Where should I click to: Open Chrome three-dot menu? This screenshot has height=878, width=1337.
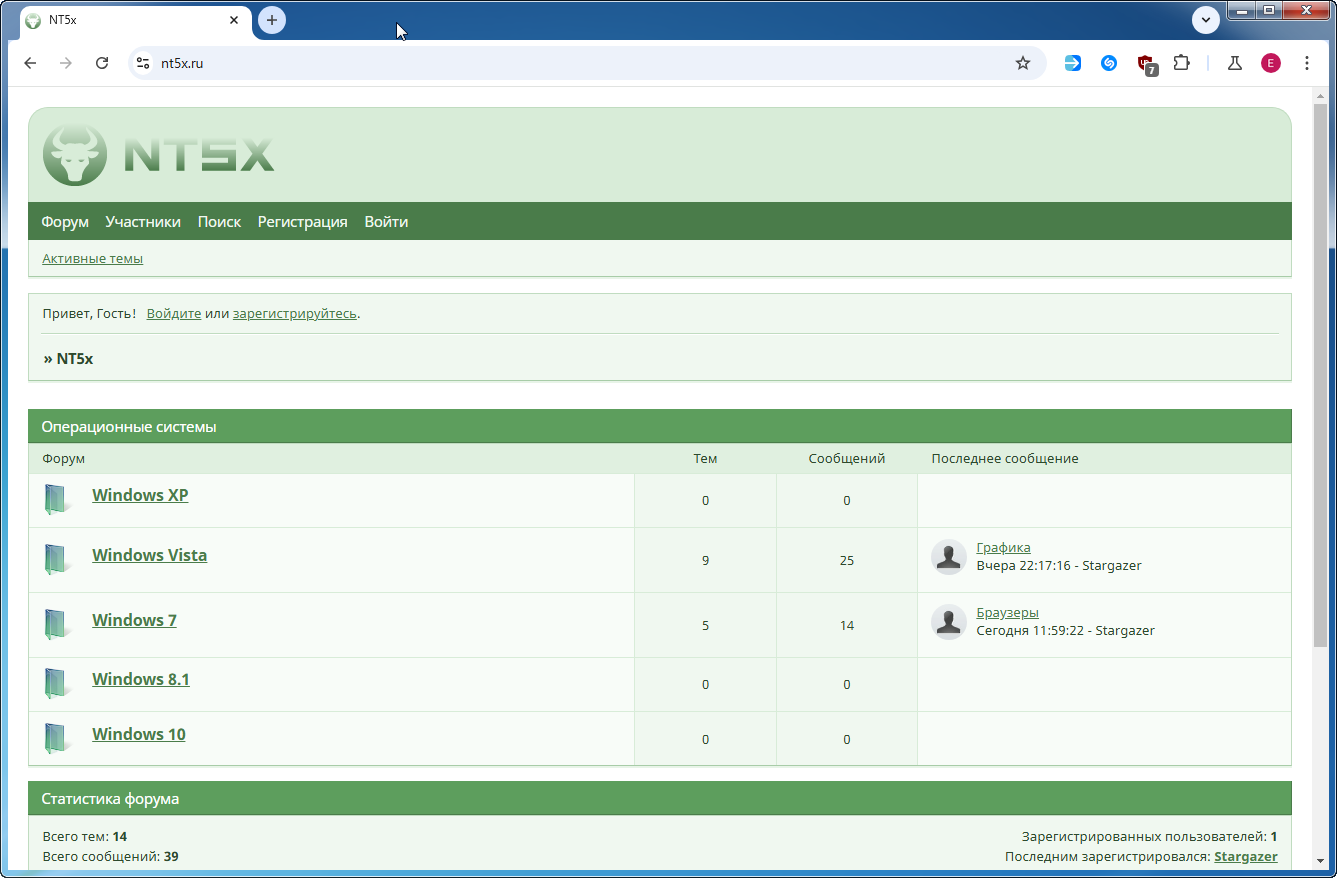1307,63
